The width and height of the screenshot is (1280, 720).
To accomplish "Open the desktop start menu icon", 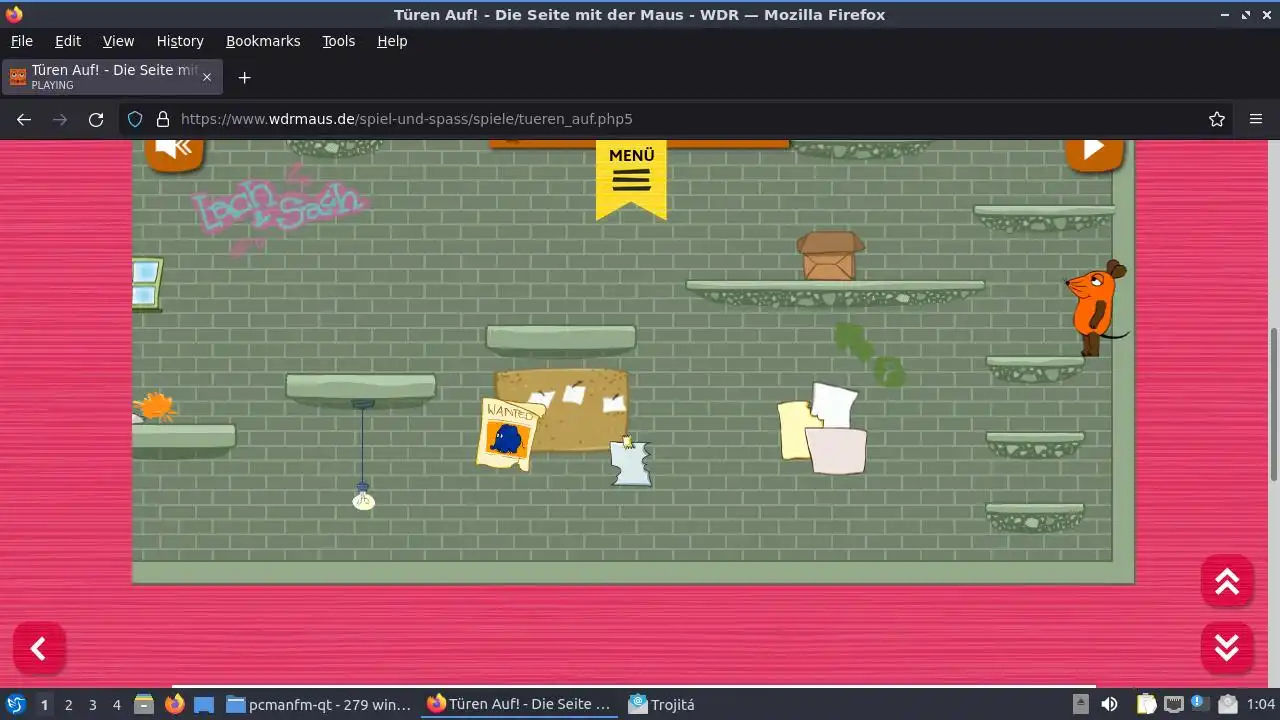I will coord(15,705).
